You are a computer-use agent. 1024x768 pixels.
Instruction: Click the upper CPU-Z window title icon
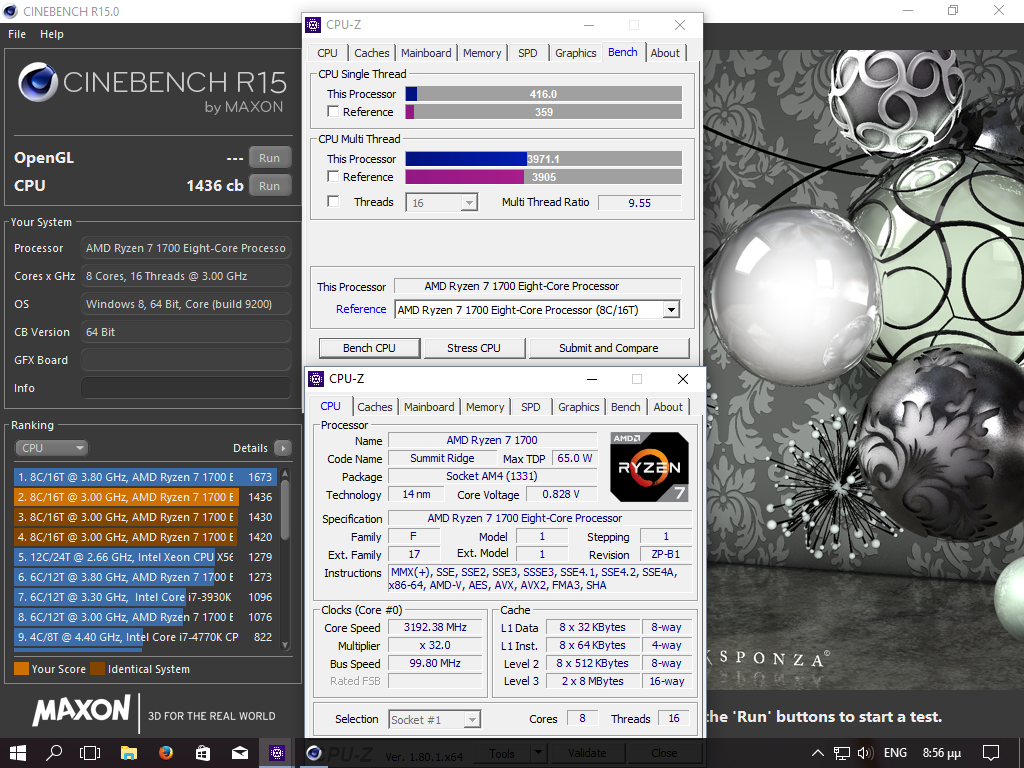[313, 25]
